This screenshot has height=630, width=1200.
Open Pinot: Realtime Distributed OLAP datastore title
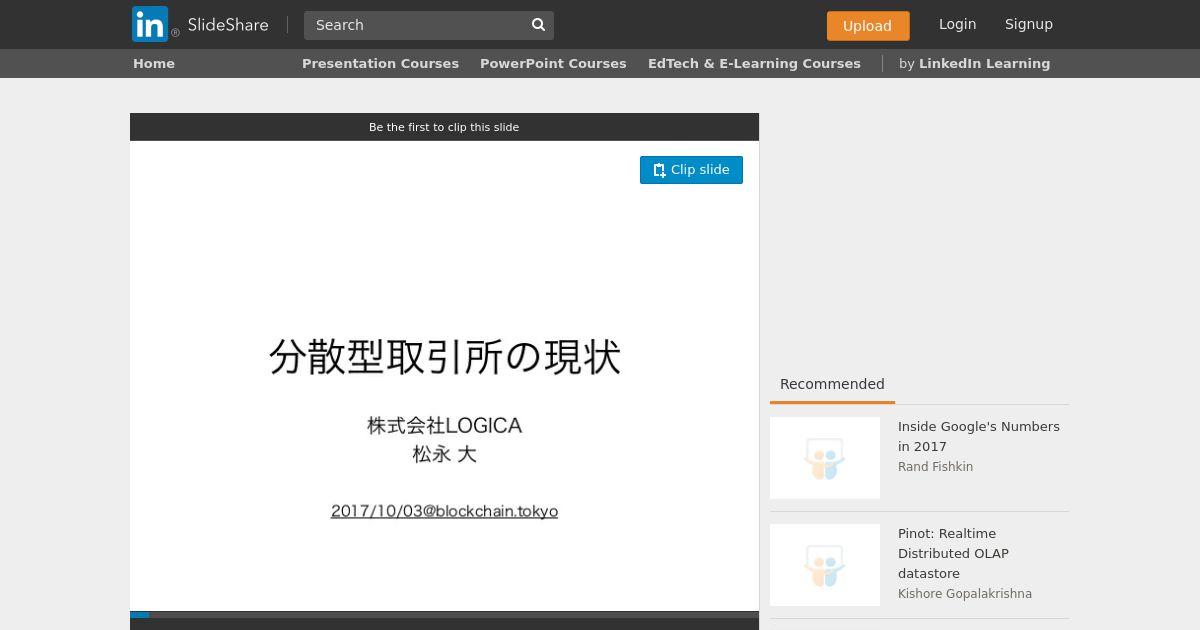point(953,553)
